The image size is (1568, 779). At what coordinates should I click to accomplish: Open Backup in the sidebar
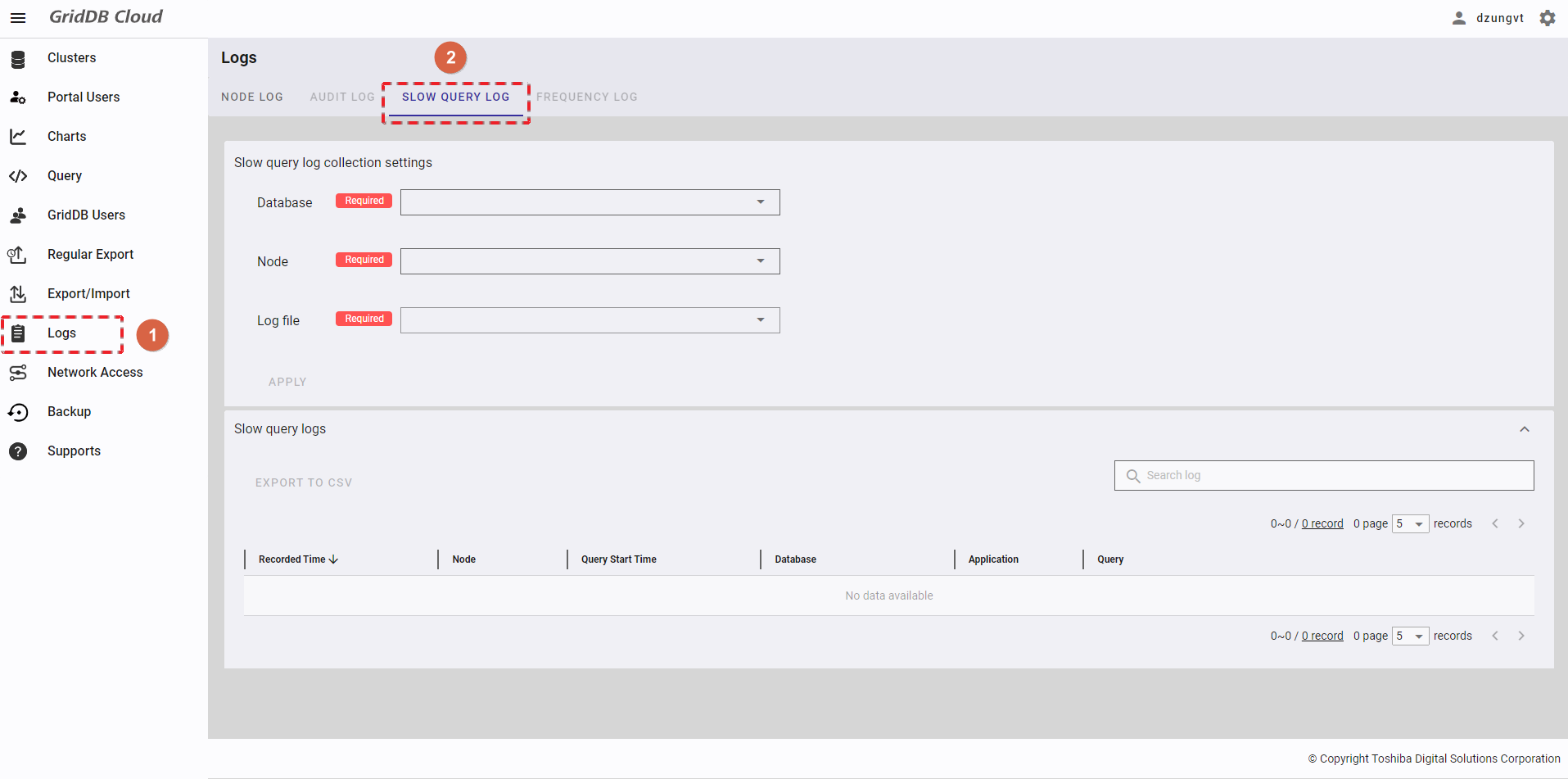coord(69,411)
